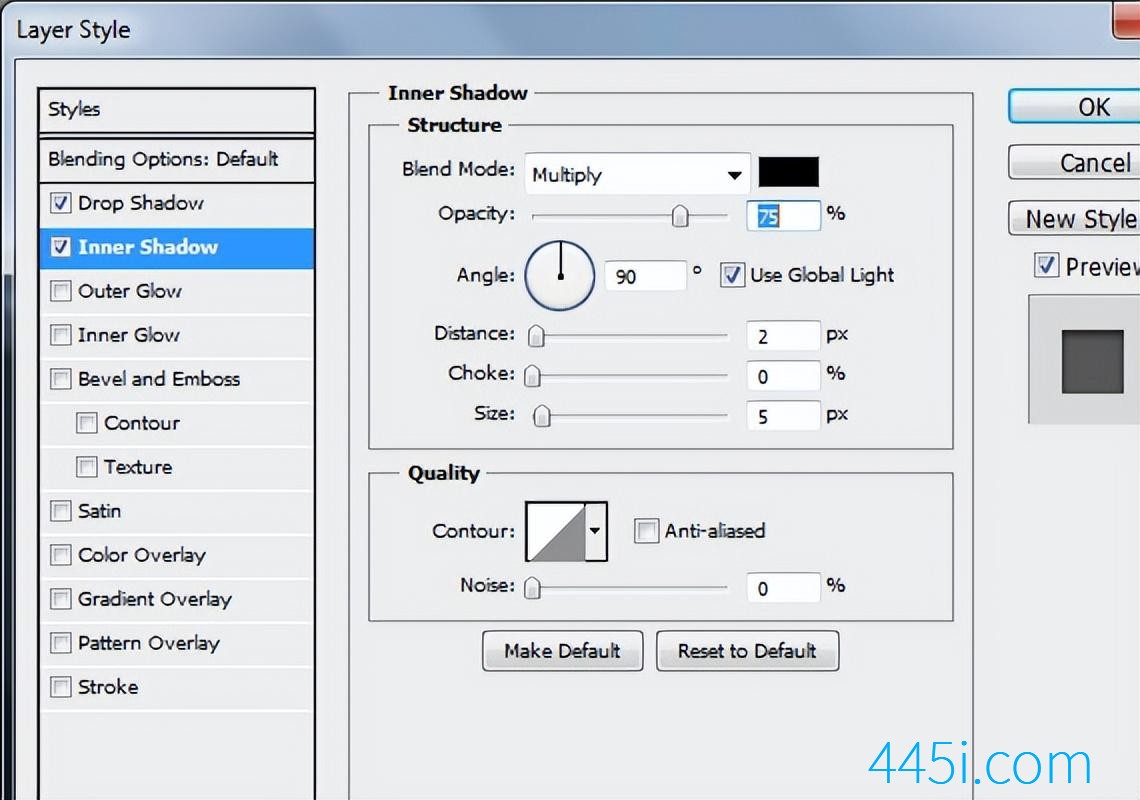Image resolution: width=1140 pixels, height=800 pixels.
Task: Enable the Pattern Overlay checkbox
Action: pyautogui.click(x=60, y=643)
